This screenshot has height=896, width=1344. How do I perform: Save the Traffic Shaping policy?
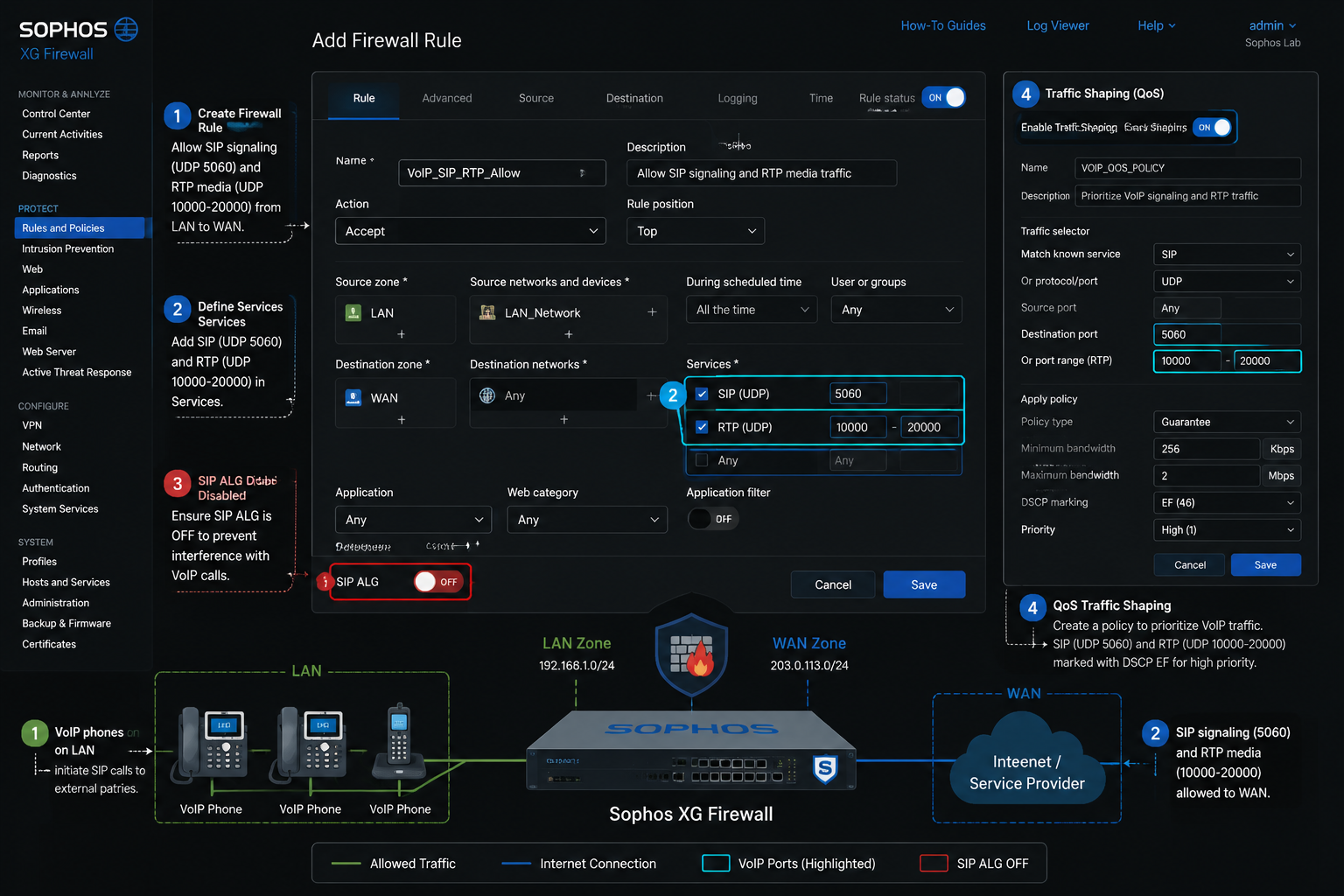pyautogui.click(x=1265, y=565)
